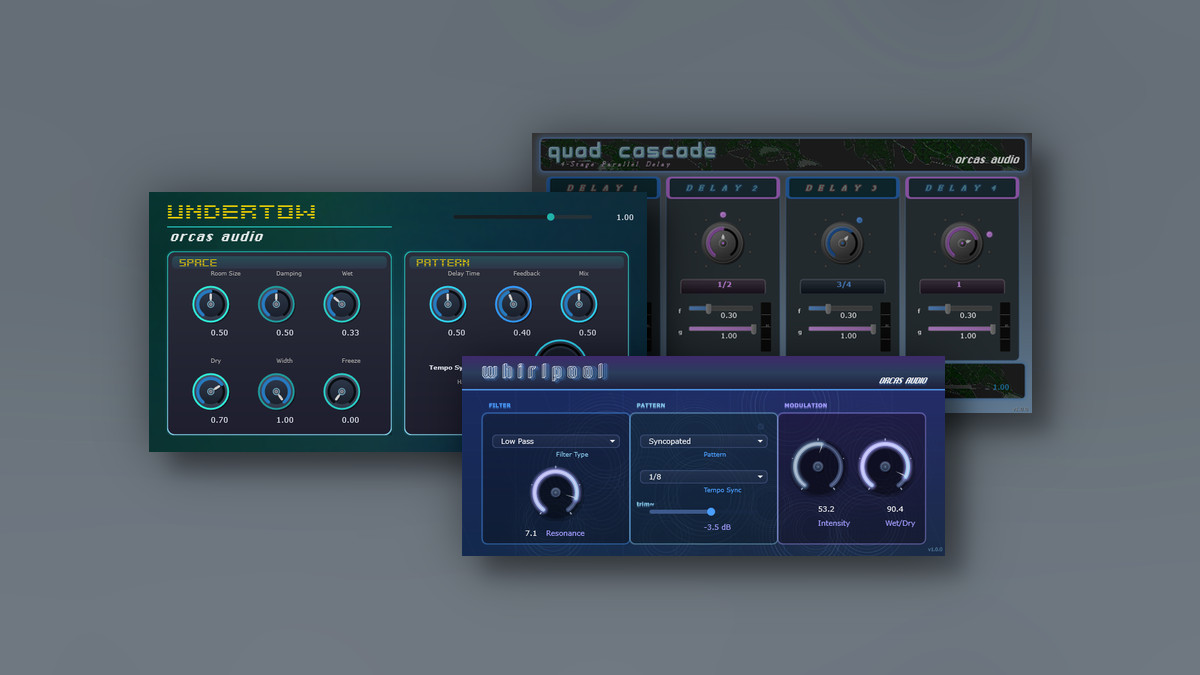This screenshot has width=1200, height=675.
Task: Open the 1/8 Tempo Sync dropdown
Action: tap(703, 477)
